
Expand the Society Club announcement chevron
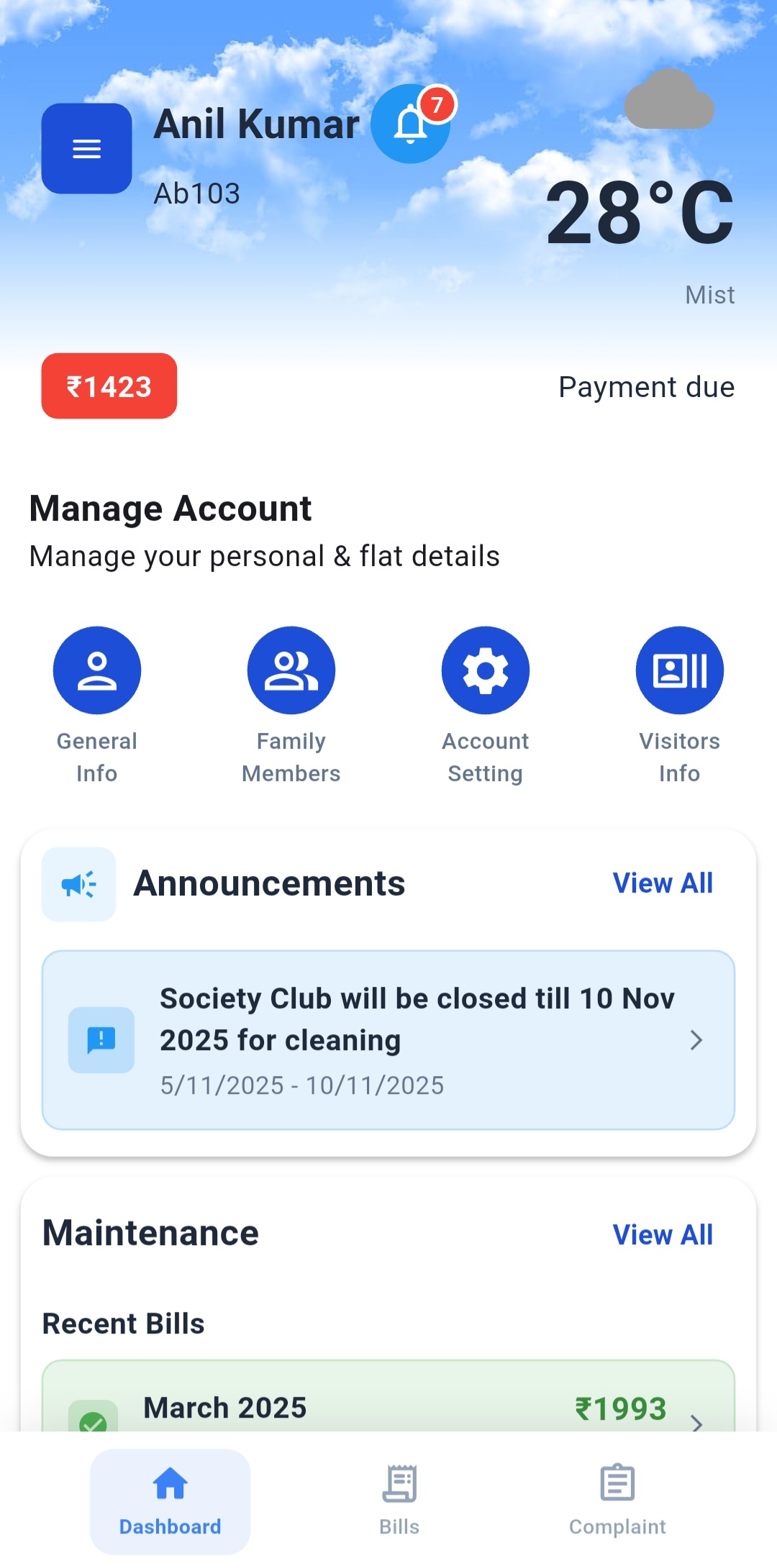[x=696, y=1040]
